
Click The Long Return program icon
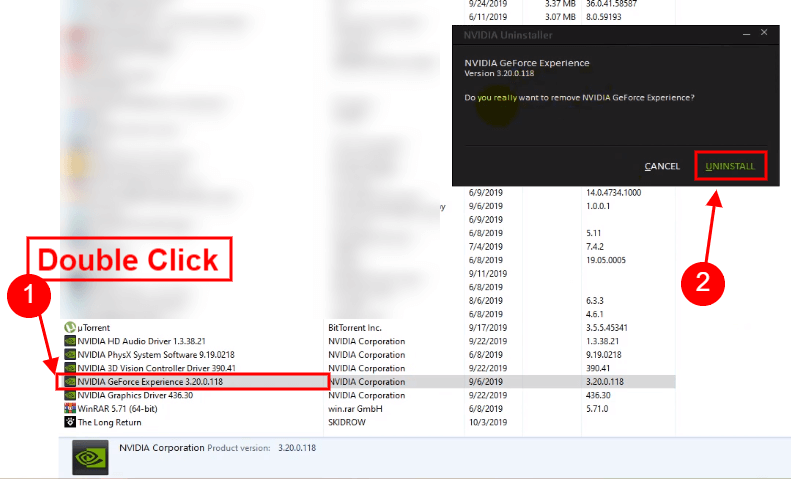tap(70, 422)
